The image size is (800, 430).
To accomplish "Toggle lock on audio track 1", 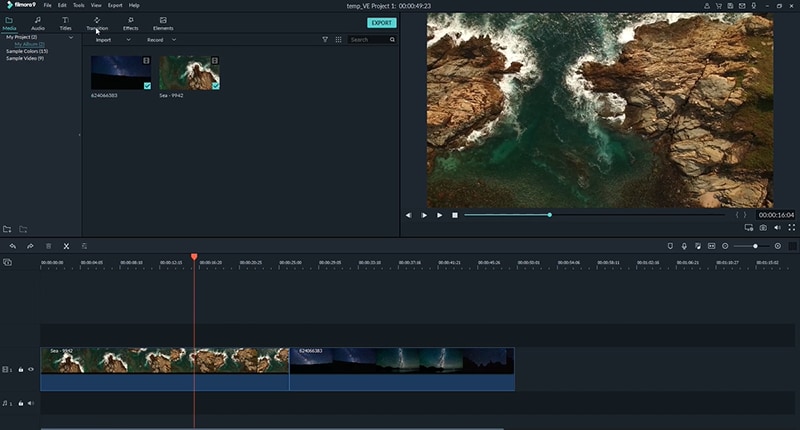I will [21, 403].
